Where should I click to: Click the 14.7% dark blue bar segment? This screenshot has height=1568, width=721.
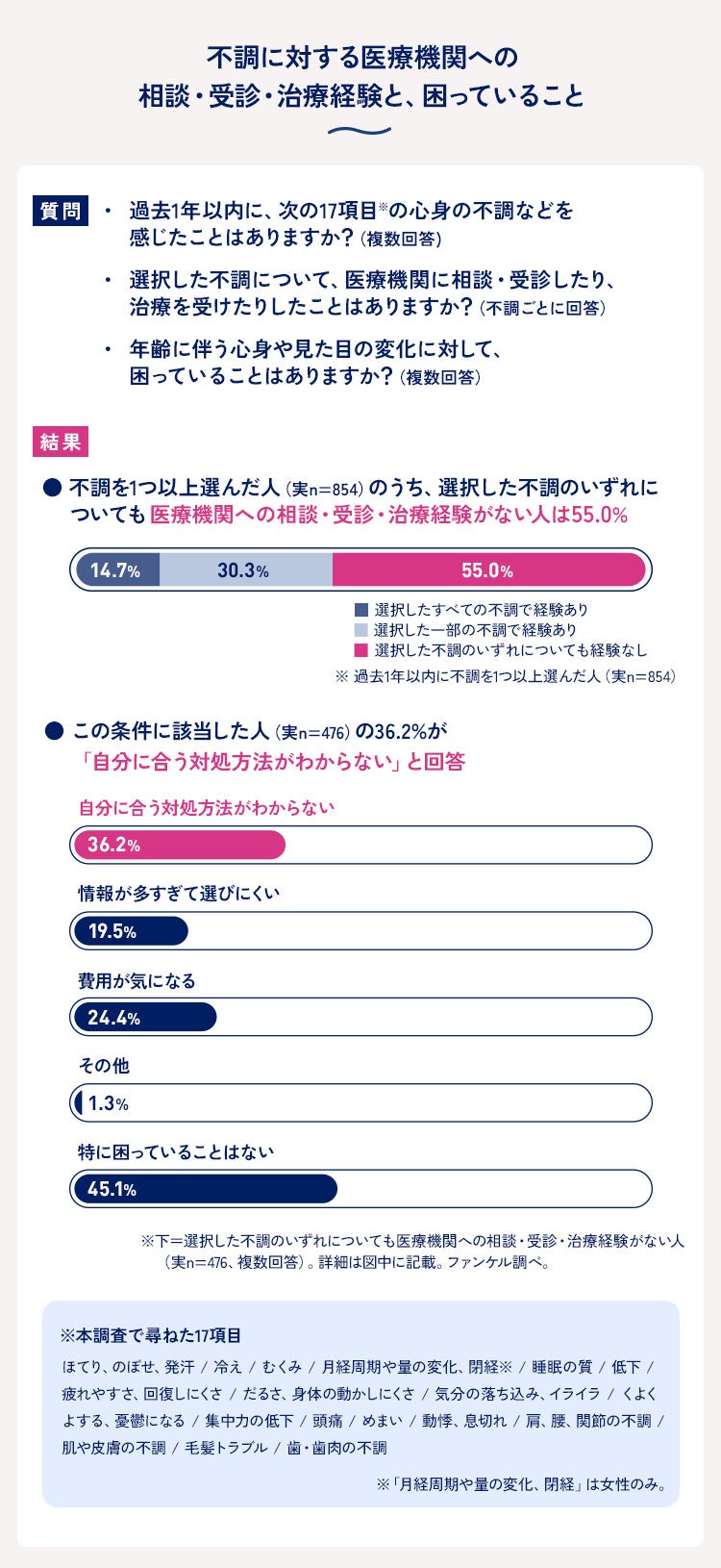[117, 569]
